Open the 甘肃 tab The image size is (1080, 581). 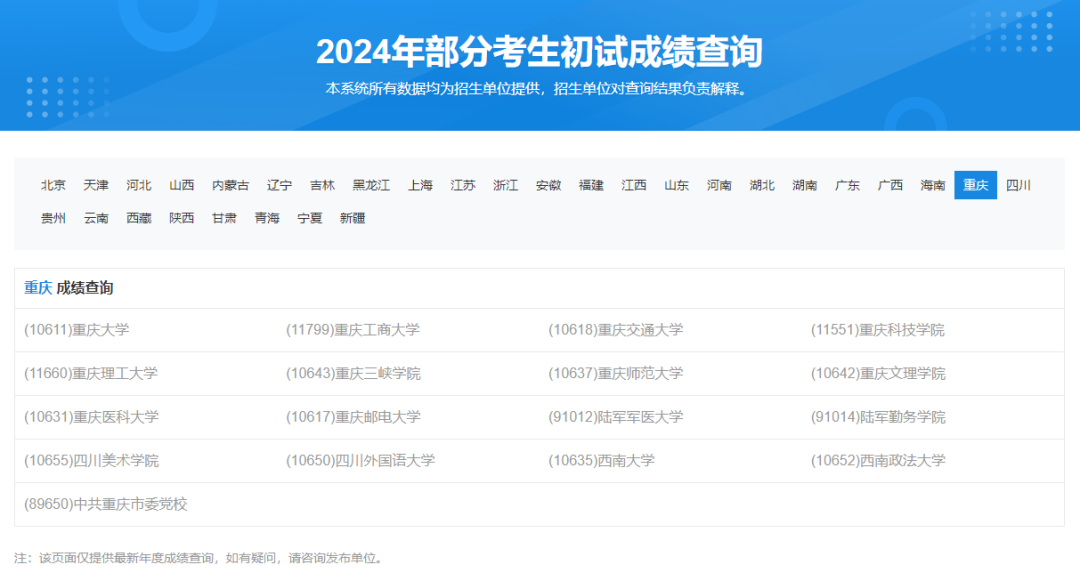(225, 218)
